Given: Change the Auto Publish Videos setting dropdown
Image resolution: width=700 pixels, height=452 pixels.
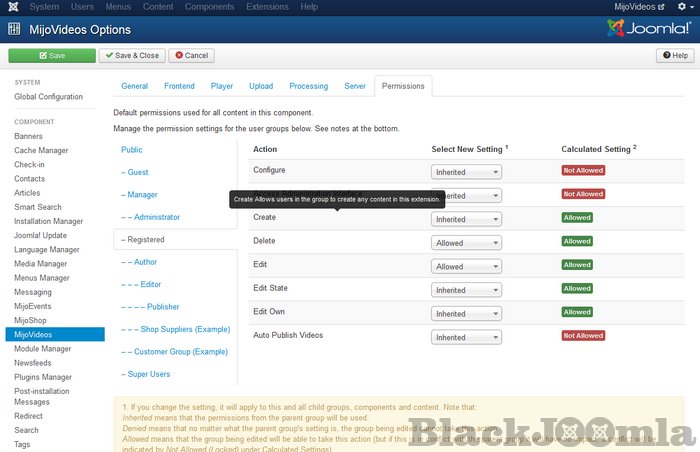Looking at the screenshot, I should (466, 338).
